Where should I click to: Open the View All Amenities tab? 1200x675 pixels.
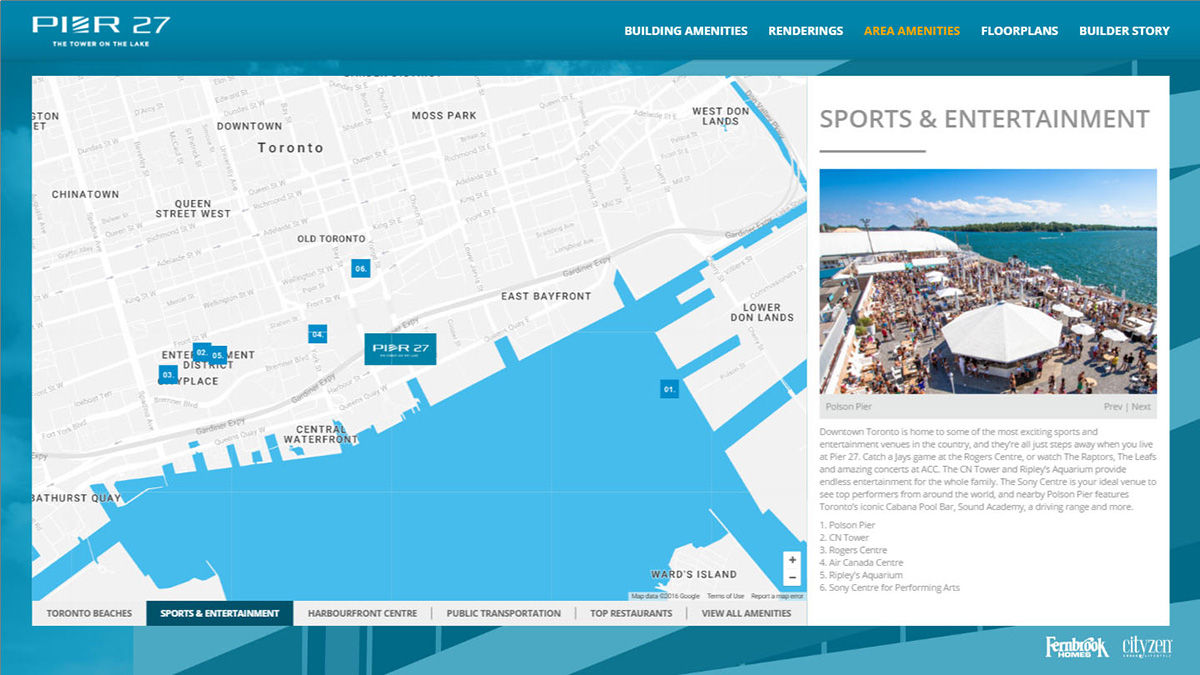coord(746,613)
